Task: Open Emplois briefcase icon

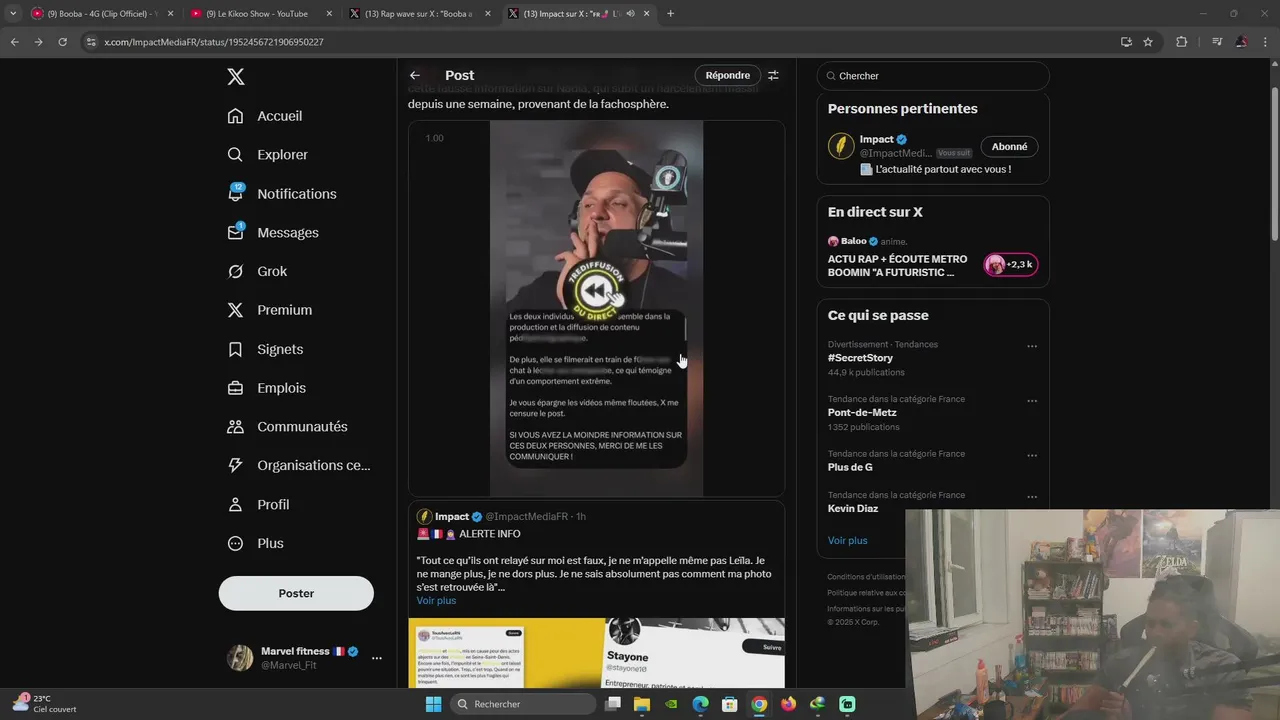Action: 235,388
